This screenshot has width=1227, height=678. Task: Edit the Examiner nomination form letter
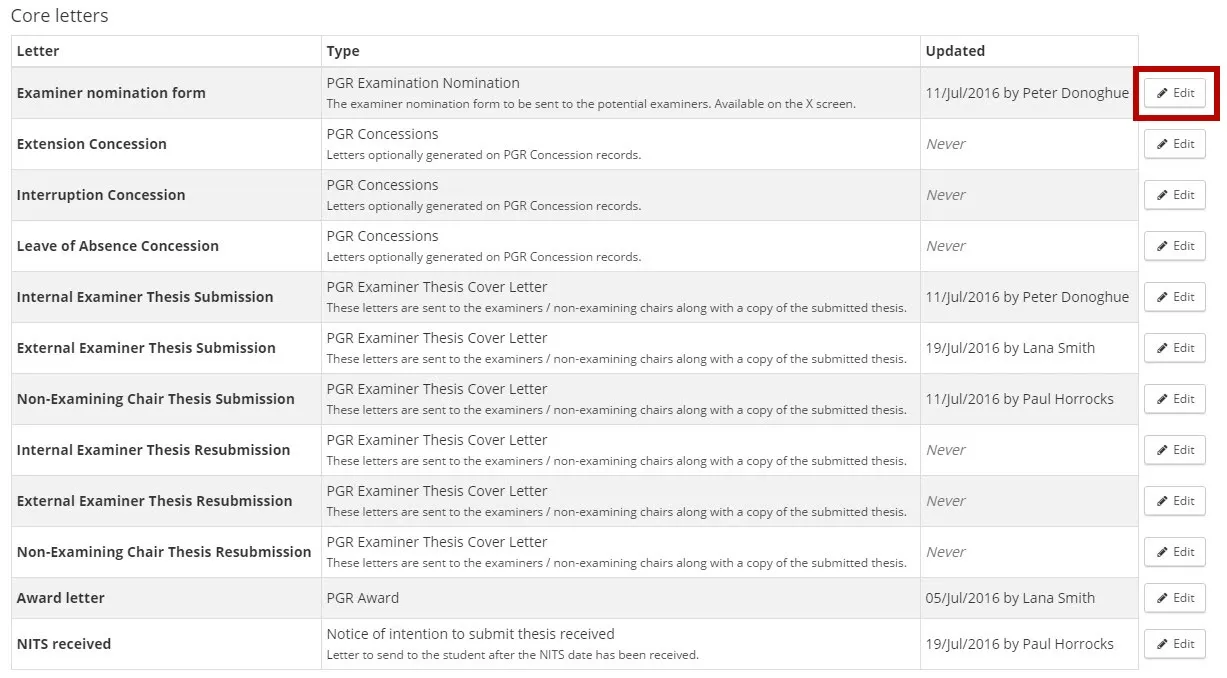coord(1174,93)
